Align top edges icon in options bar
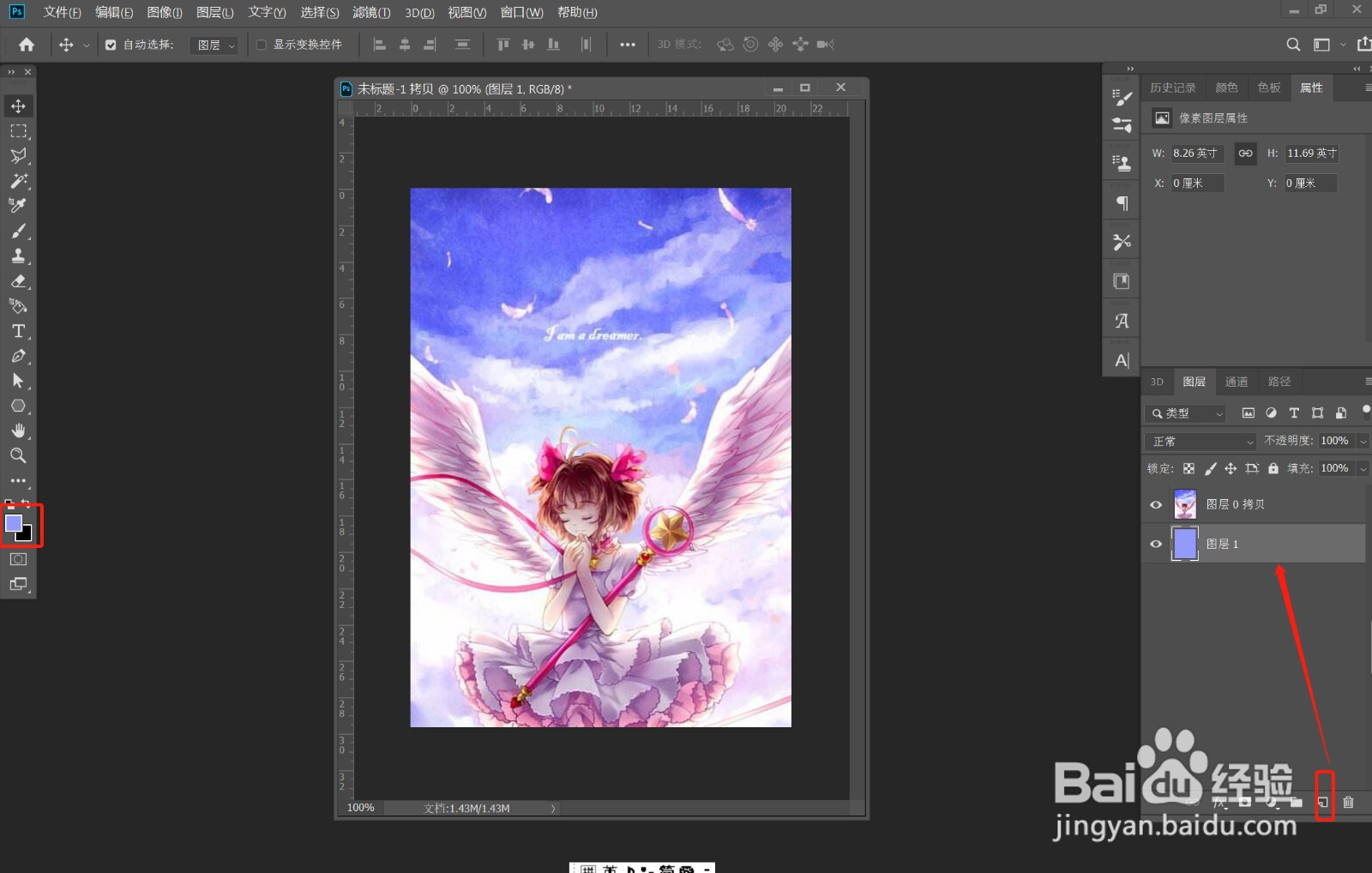The height and width of the screenshot is (873, 1372). [x=503, y=45]
